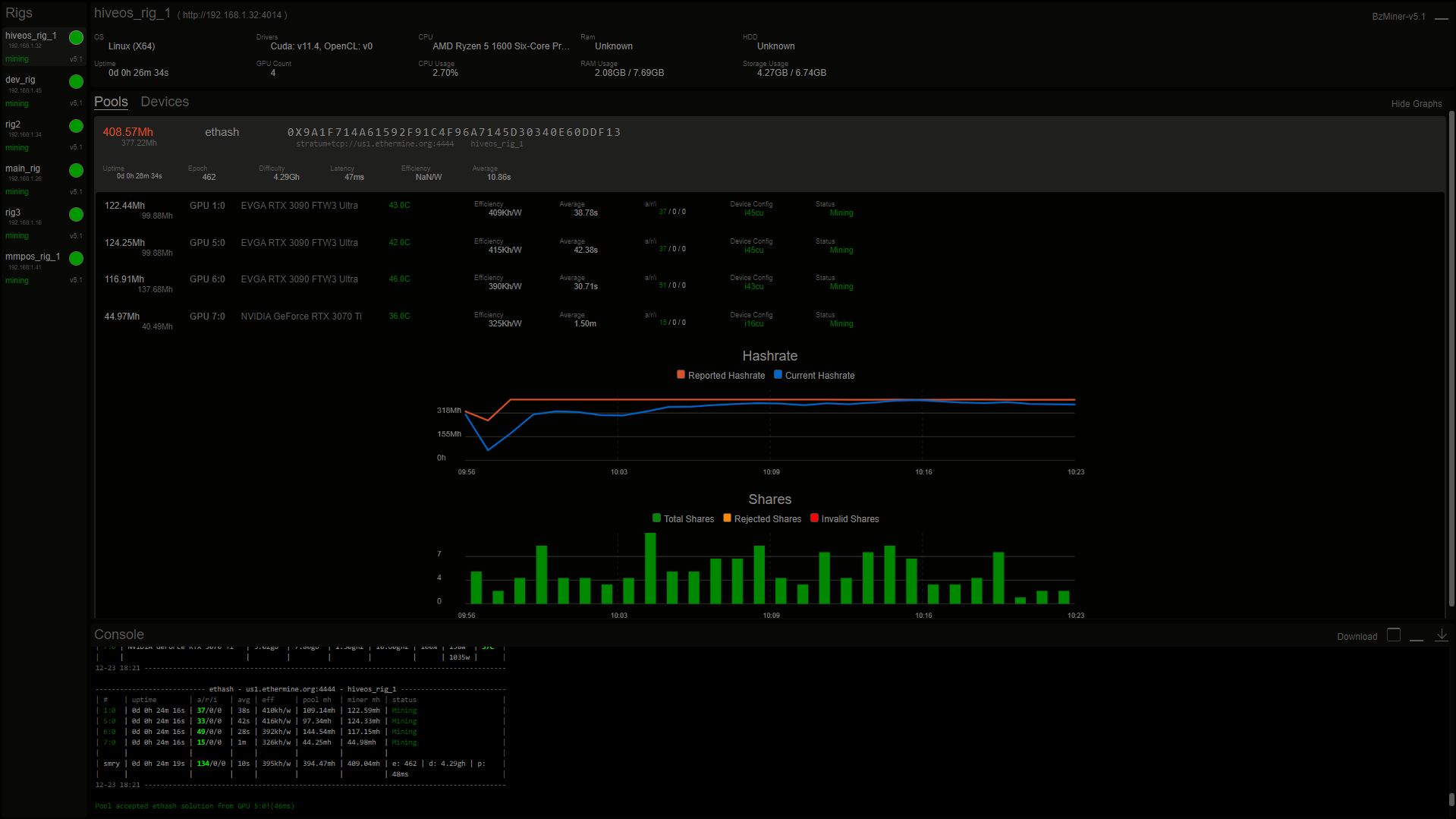Screen dimensions: 1456x819
Task: Click green status dot for mmpos_rig_1
Action: pos(76,259)
